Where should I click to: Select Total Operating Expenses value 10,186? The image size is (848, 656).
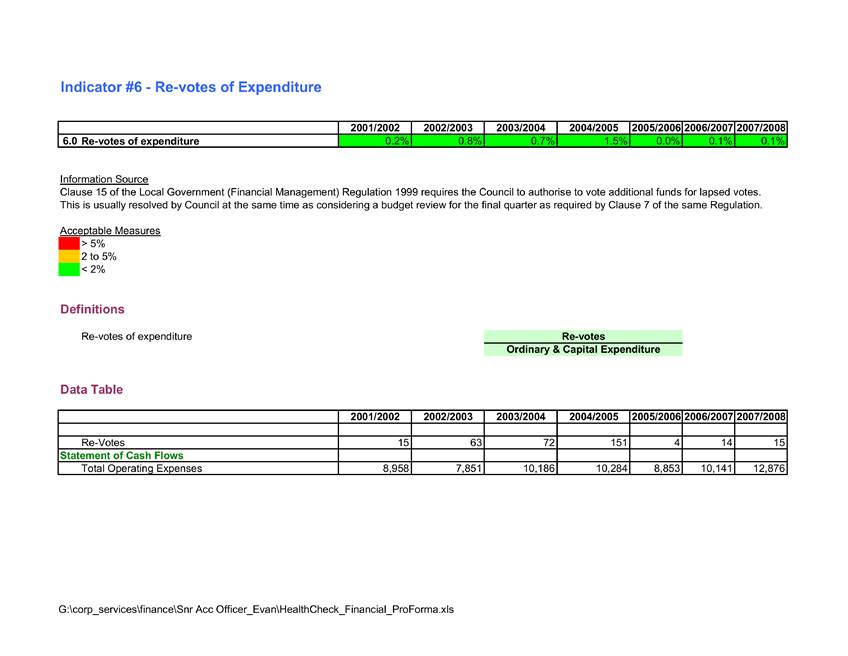[x=521, y=468]
